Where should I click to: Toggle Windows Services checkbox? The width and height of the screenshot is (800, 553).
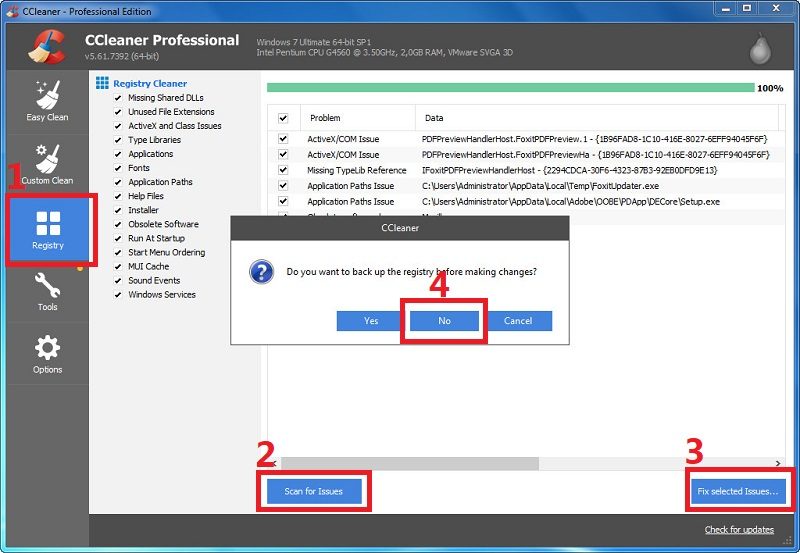(118, 295)
